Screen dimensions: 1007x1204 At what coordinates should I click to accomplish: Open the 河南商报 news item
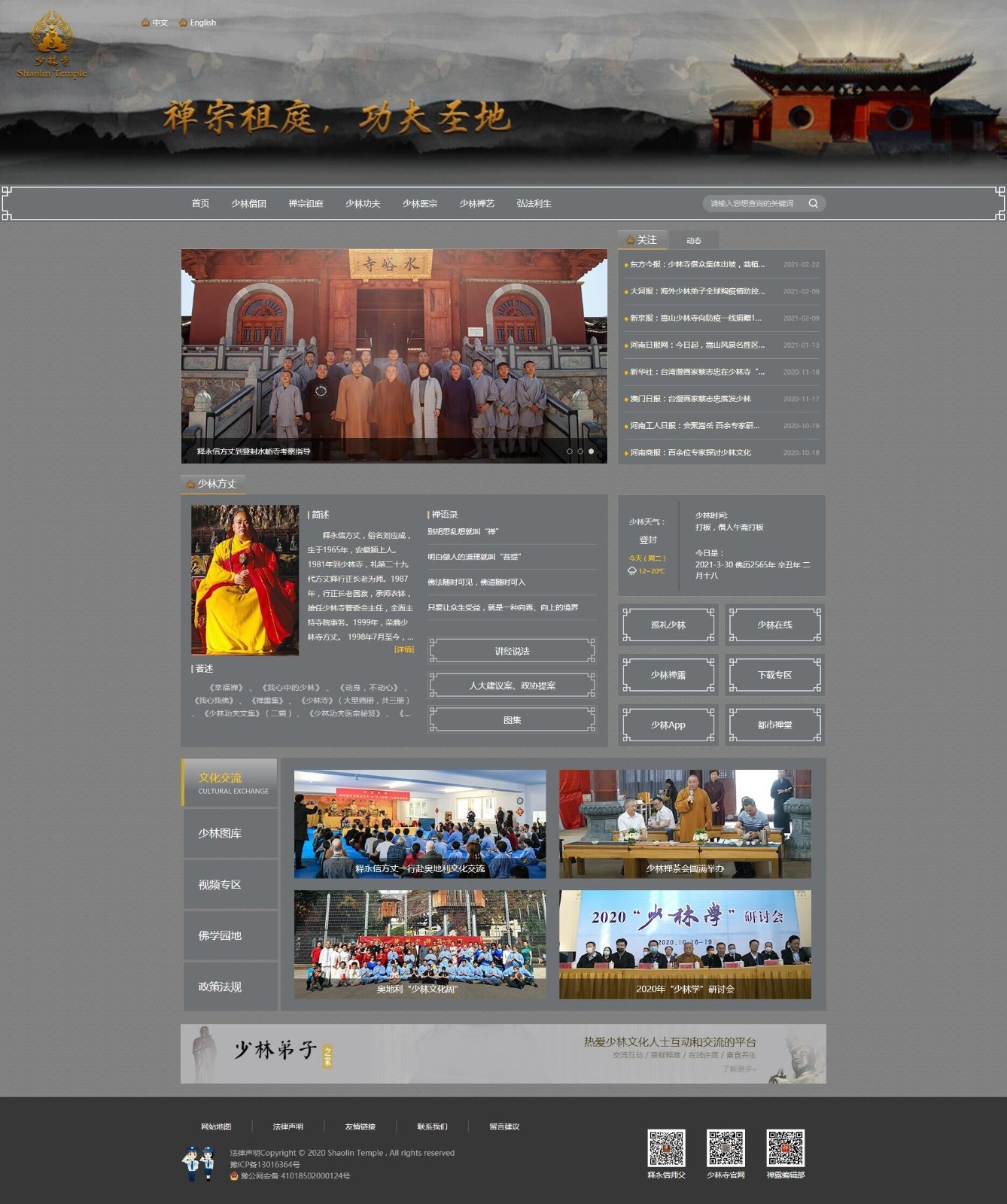(690, 453)
